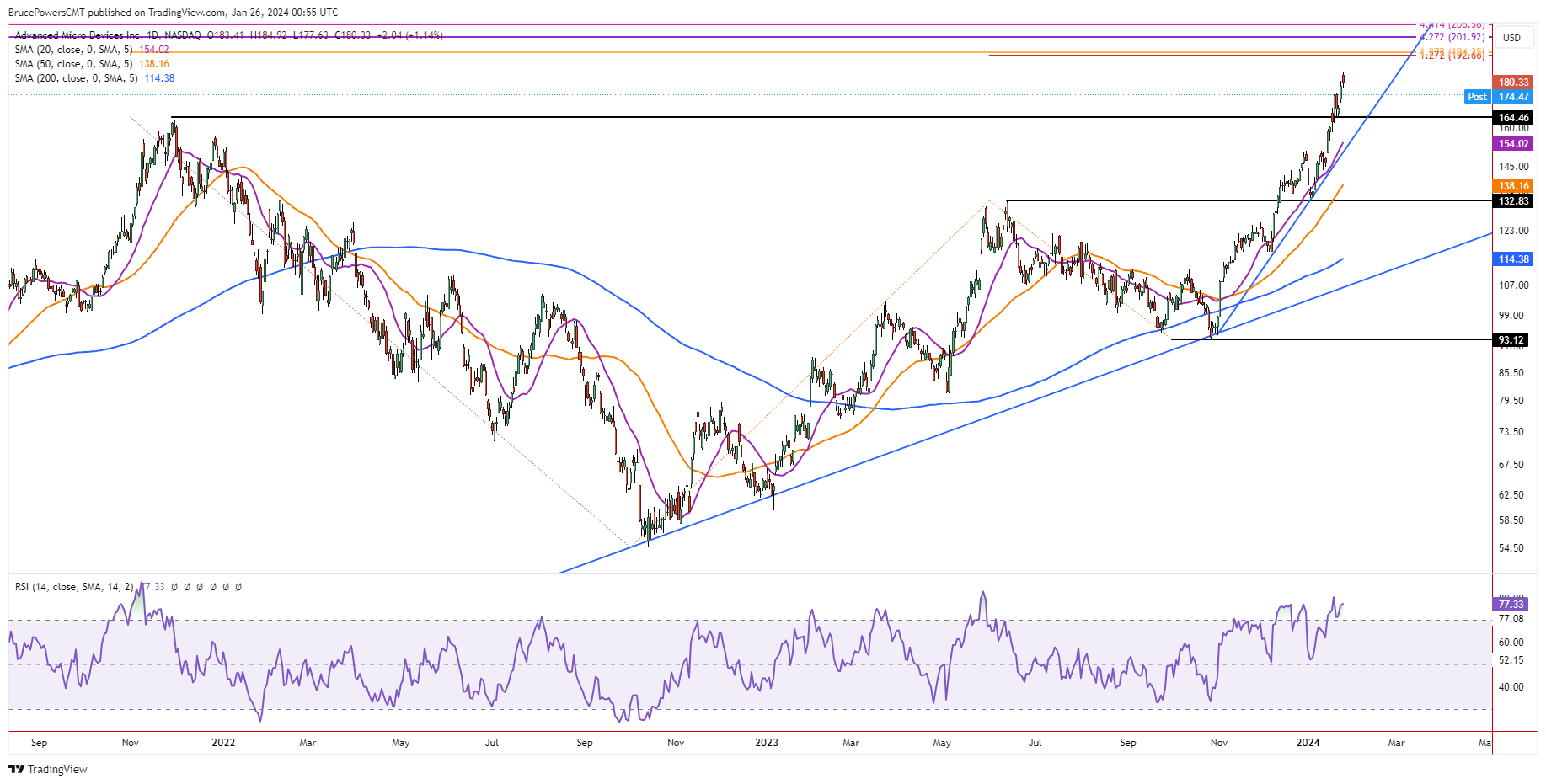This screenshot has width=1546, height=784.
Task: Click the TradingView logo in the footer
Action: 48,769
